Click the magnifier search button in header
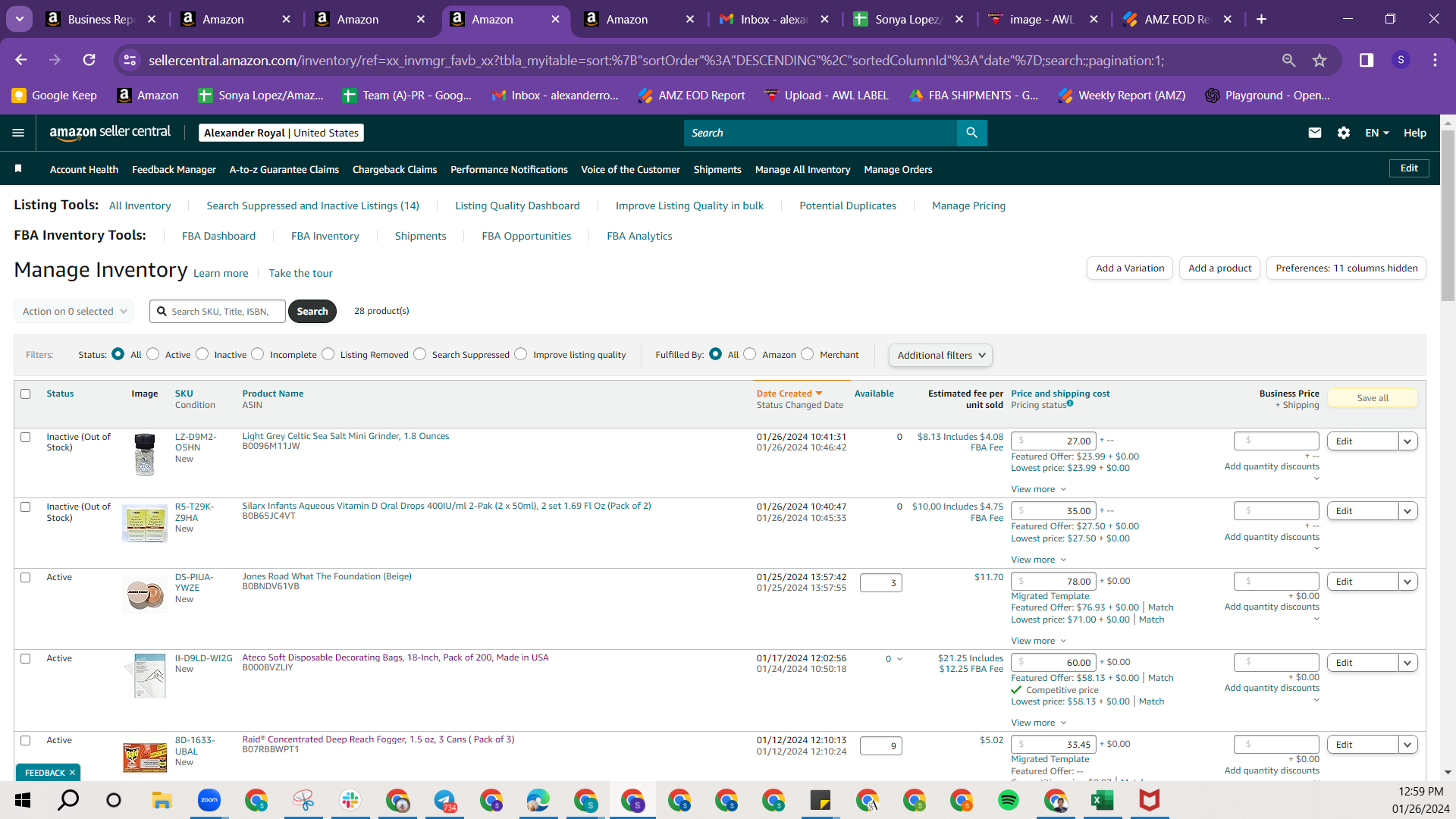This screenshot has height=819, width=1456. click(x=971, y=133)
